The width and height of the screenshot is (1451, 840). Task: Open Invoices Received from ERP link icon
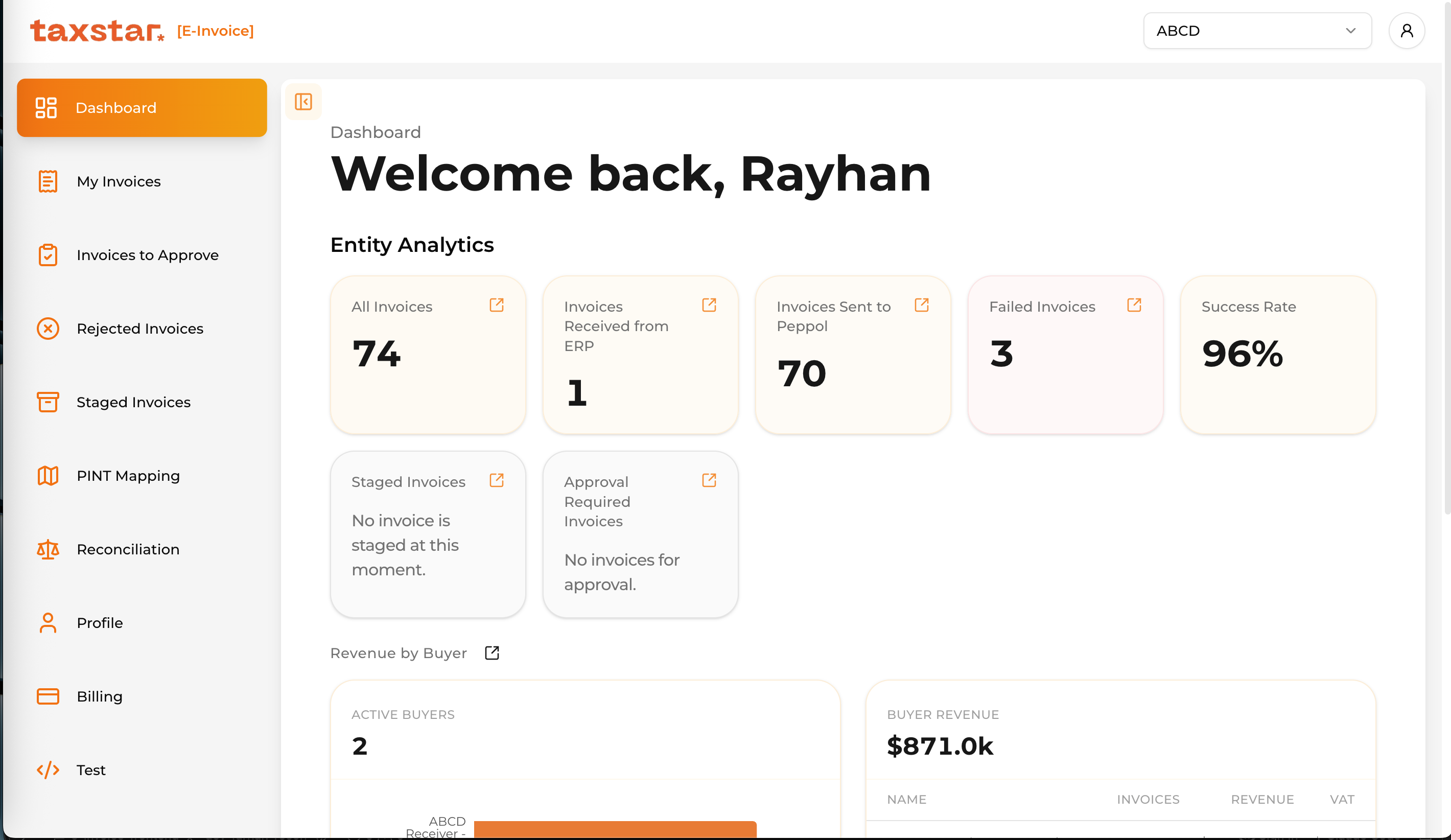pyautogui.click(x=709, y=305)
